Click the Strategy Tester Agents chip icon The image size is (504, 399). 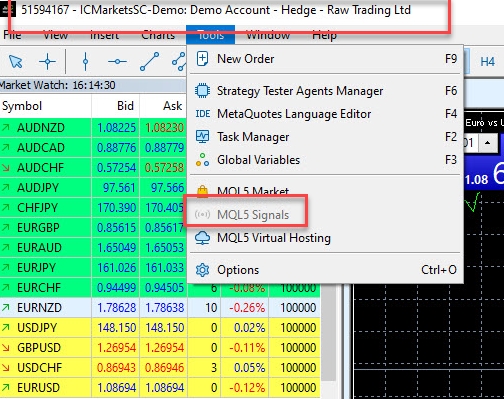[x=202, y=91]
